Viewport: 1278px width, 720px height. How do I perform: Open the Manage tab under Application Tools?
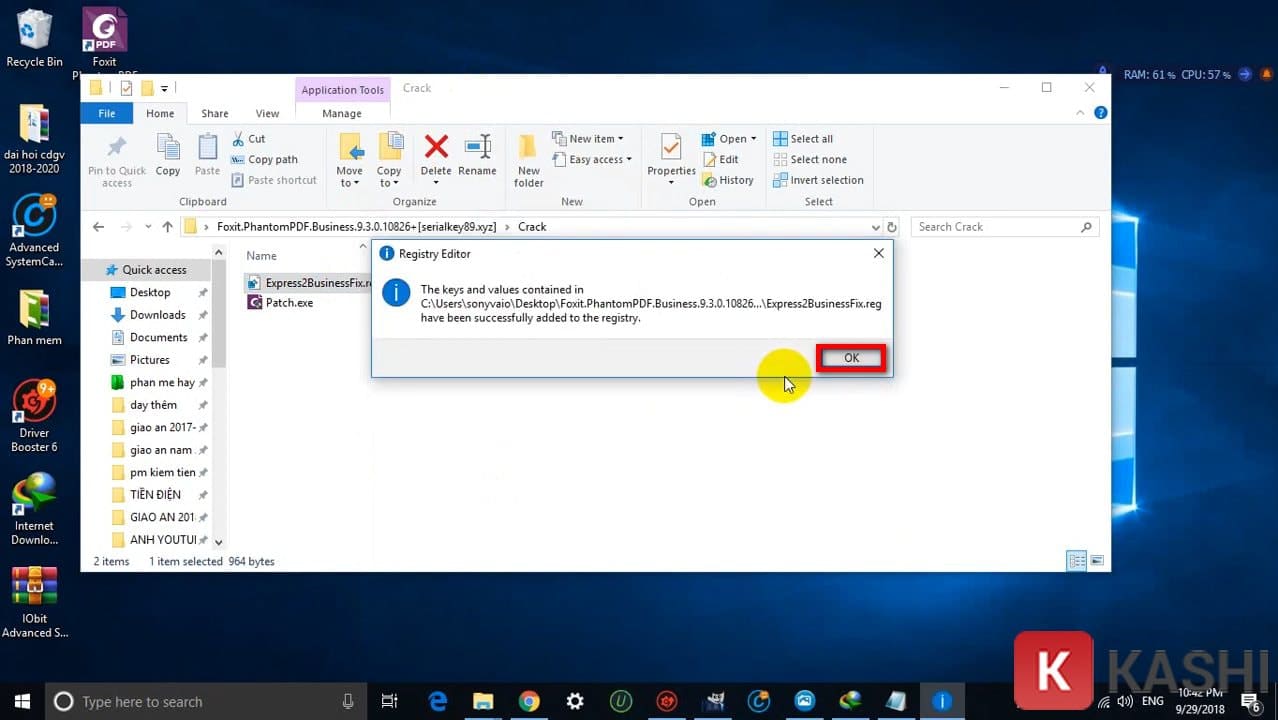(x=341, y=113)
